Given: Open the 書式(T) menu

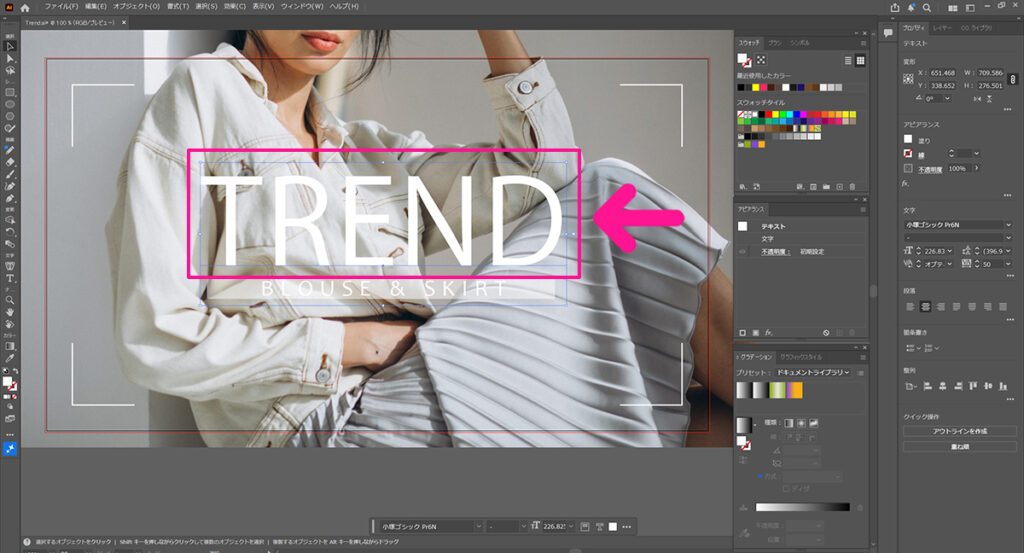Looking at the screenshot, I should pyautogui.click(x=178, y=7).
